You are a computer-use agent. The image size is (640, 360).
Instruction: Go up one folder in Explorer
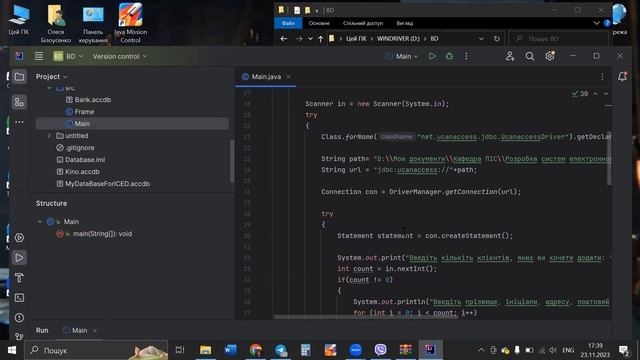(x=320, y=38)
